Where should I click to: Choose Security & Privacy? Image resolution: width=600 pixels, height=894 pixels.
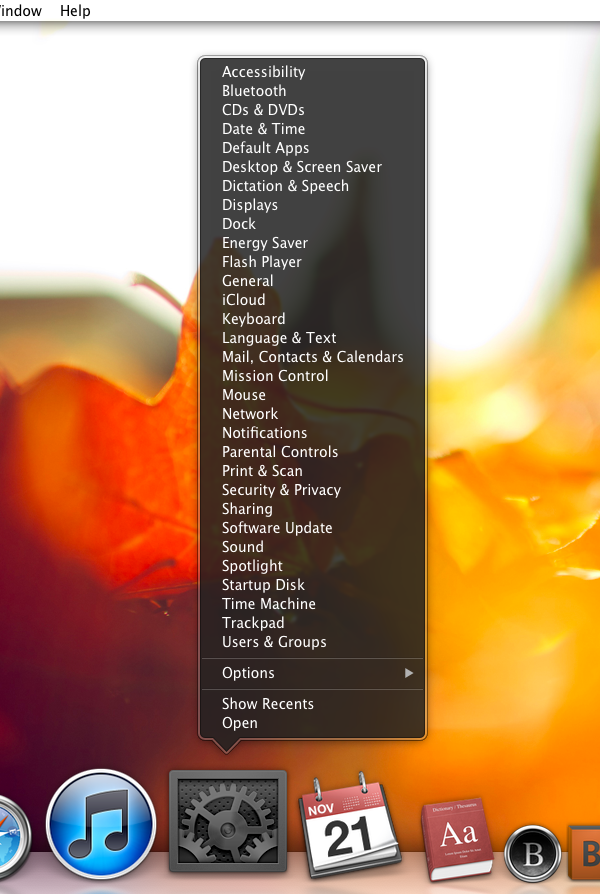click(x=281, y=490)
